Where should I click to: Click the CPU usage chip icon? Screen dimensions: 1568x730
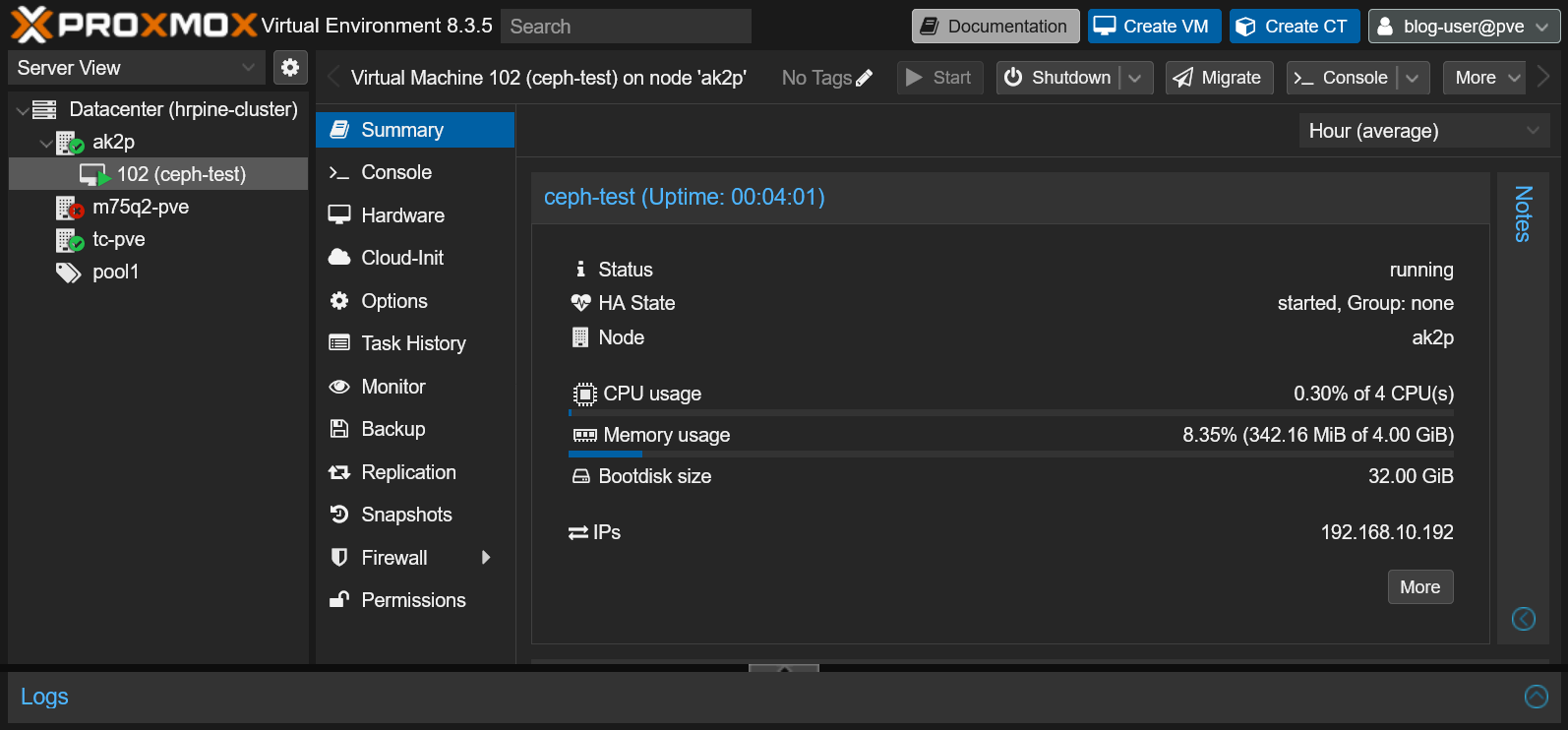click(x=584, y=394)
